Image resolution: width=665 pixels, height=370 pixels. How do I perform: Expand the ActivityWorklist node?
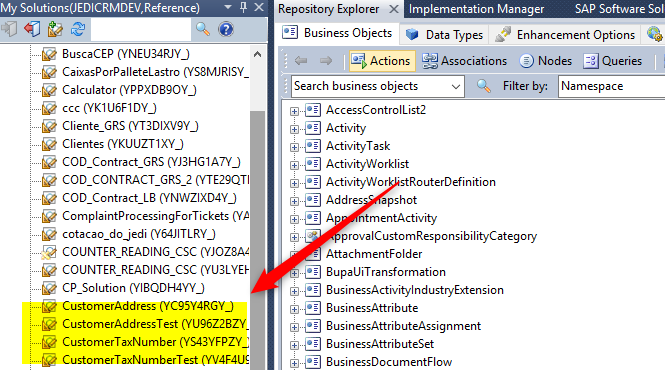pos(294,165)
